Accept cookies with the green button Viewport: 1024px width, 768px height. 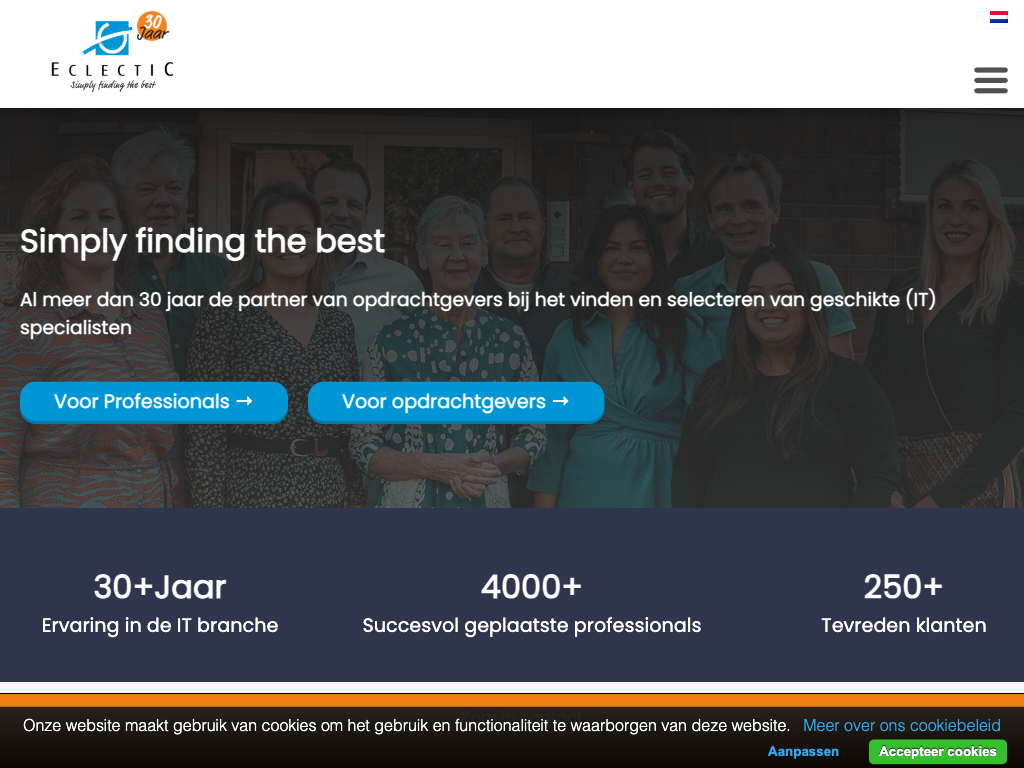point(937,752)
